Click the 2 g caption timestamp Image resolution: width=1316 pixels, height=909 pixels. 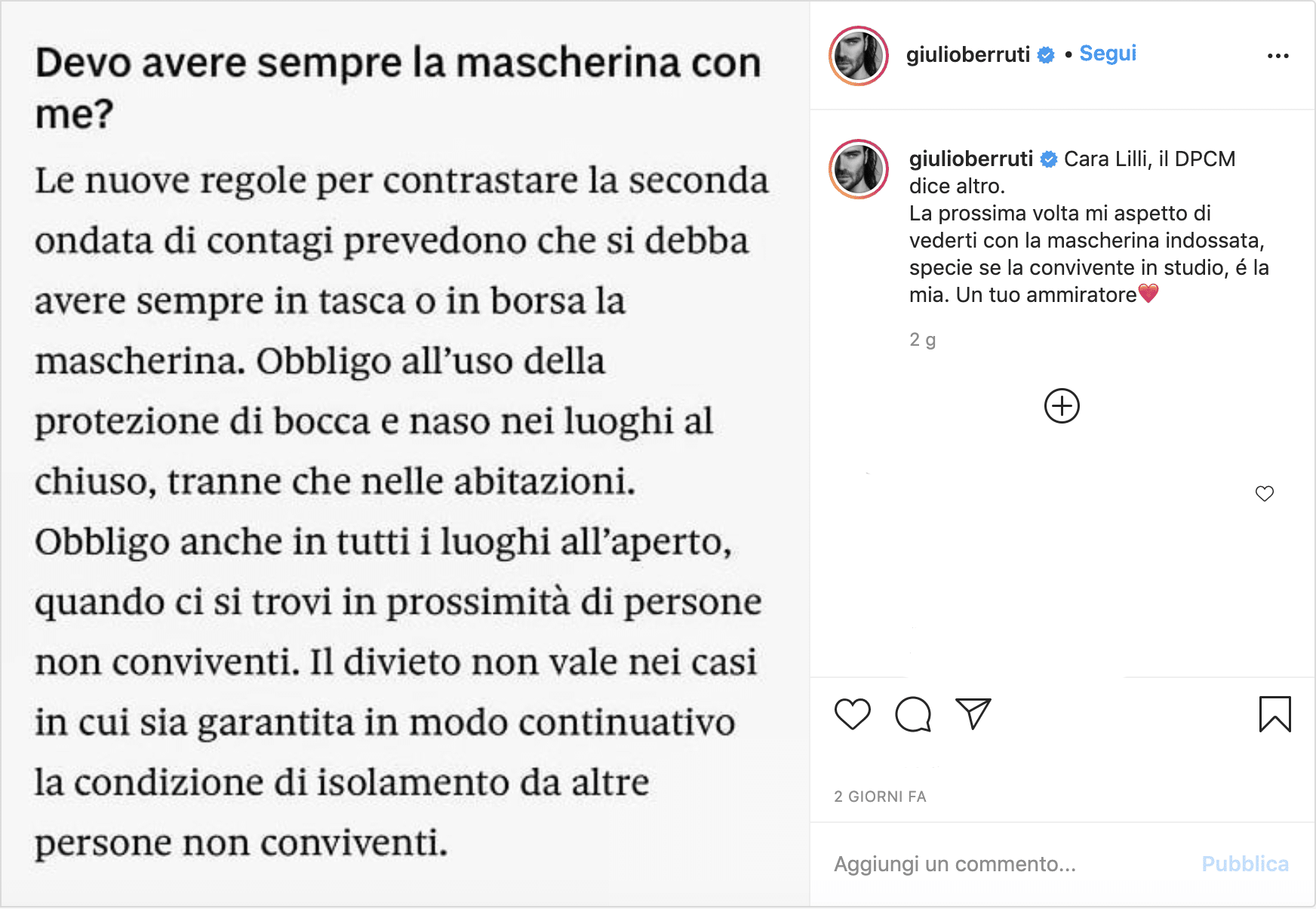[922, 340]
